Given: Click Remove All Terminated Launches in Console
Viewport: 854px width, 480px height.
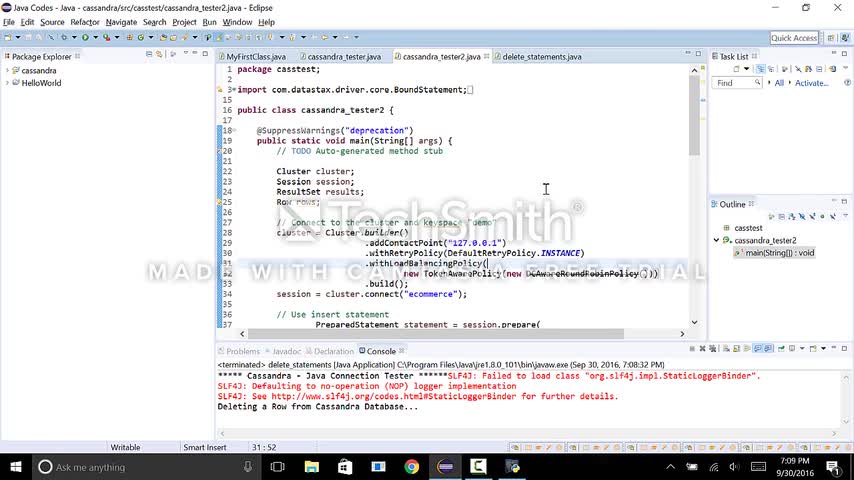Looking at the screenshot, I should (713, 349).
